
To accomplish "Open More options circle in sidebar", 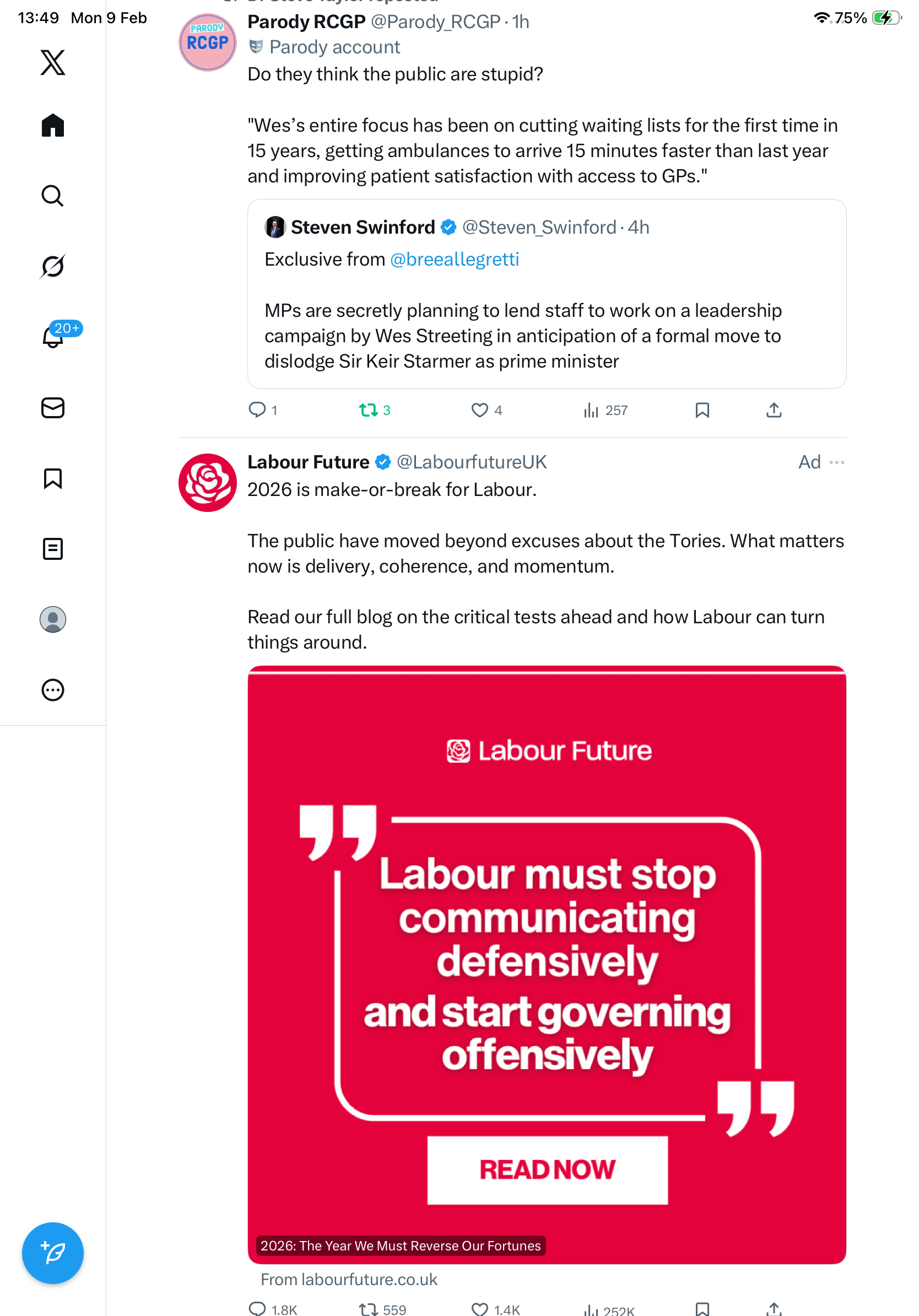I will 53,690.
